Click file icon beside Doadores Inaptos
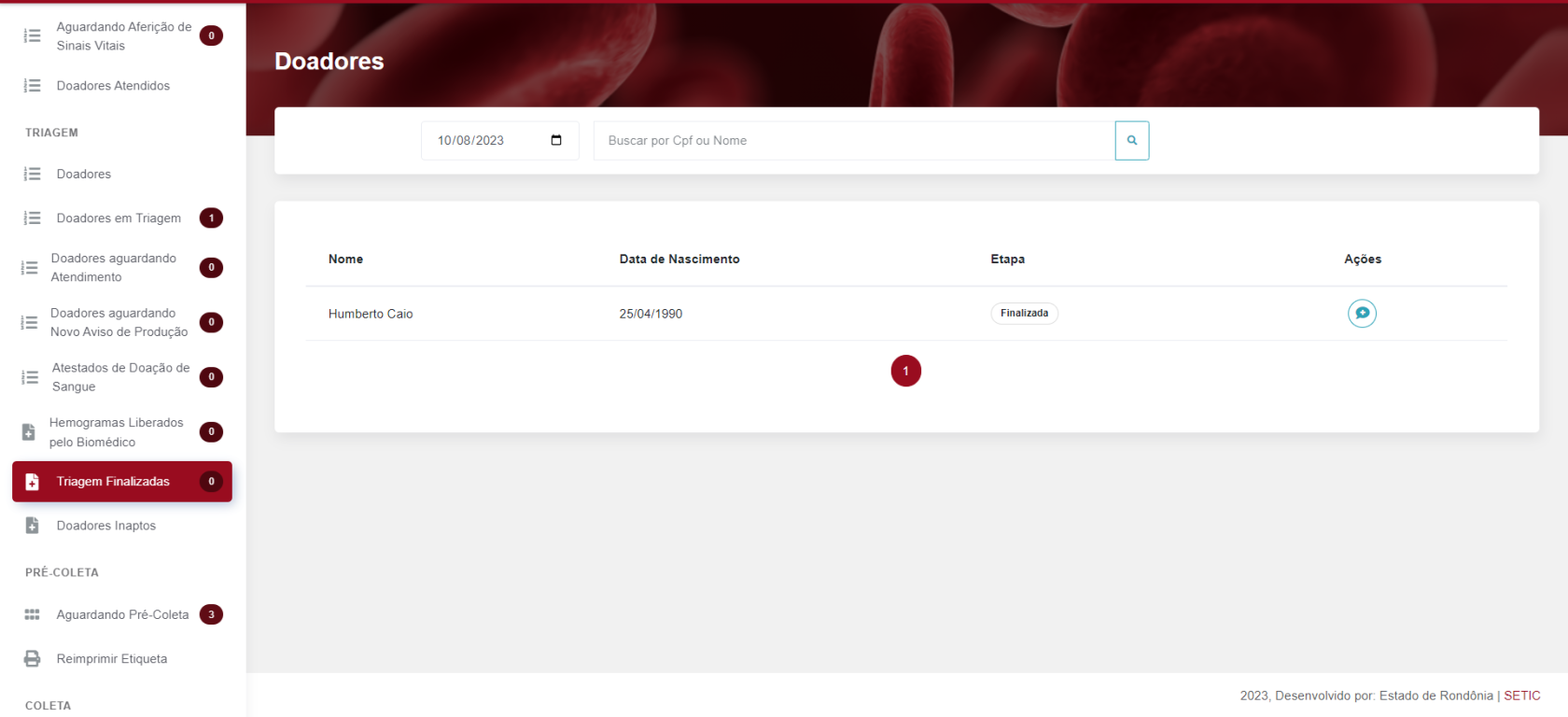 [x=32, y=526]
